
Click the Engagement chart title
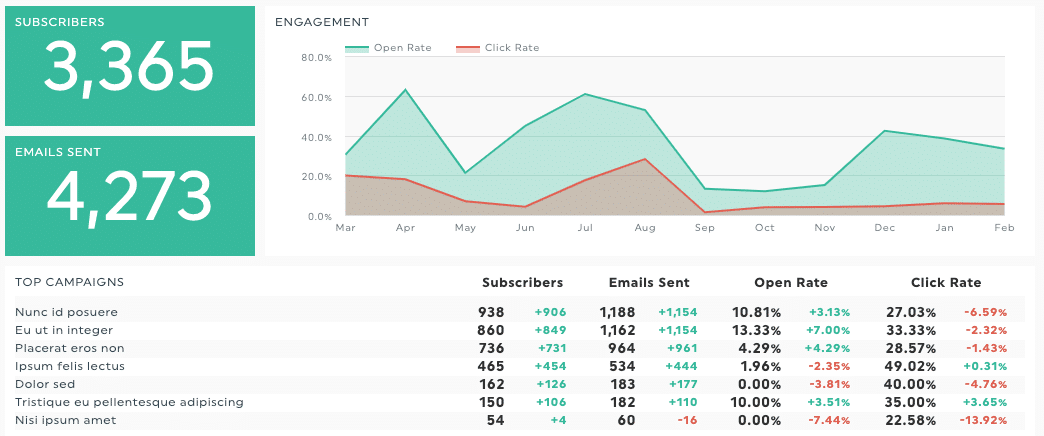(322, 22)
